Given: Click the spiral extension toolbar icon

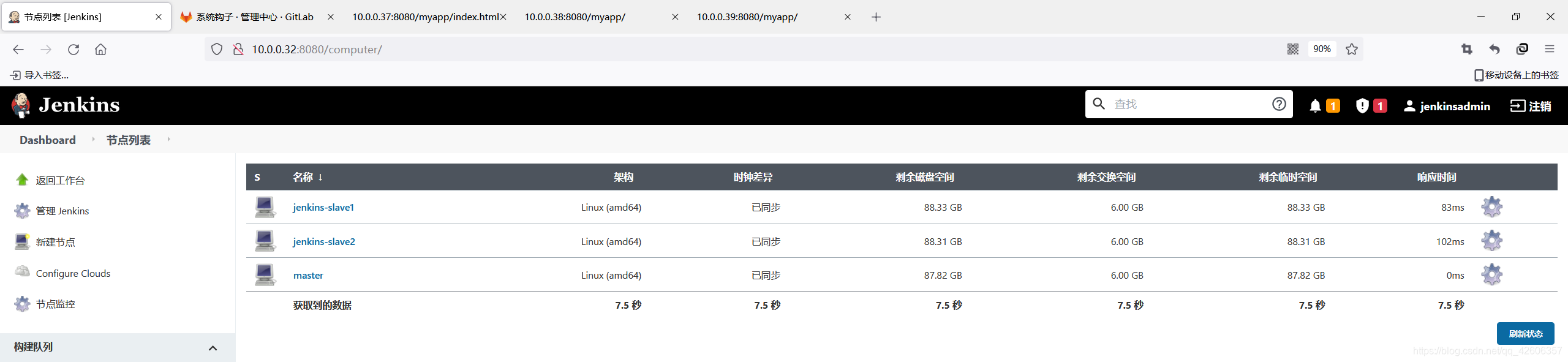Looking at the screenshot, I should (1522, 49).
